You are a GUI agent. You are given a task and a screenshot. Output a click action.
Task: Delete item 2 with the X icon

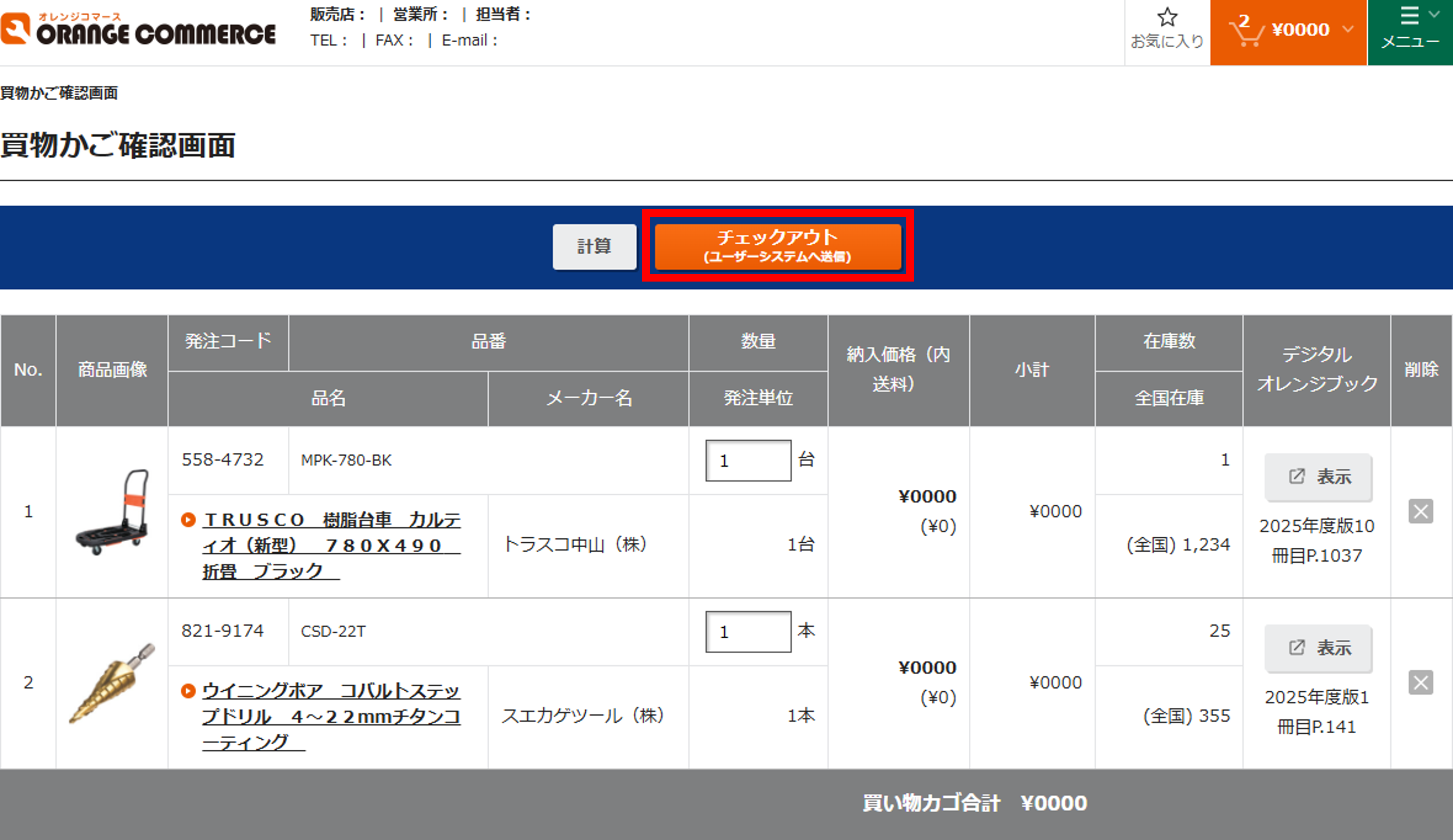[1421, 683]
